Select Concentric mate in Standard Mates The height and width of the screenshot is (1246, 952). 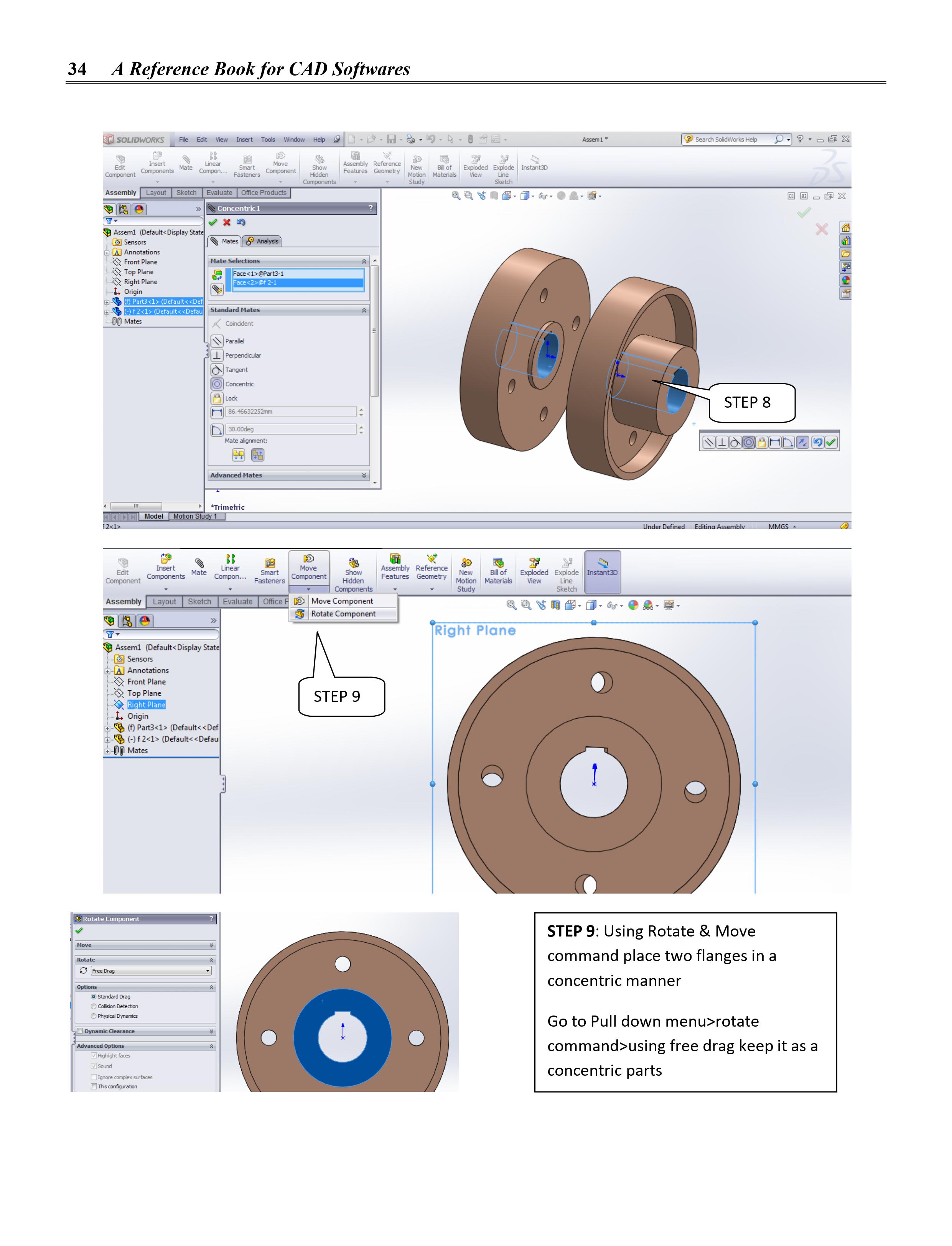point(217,384)
